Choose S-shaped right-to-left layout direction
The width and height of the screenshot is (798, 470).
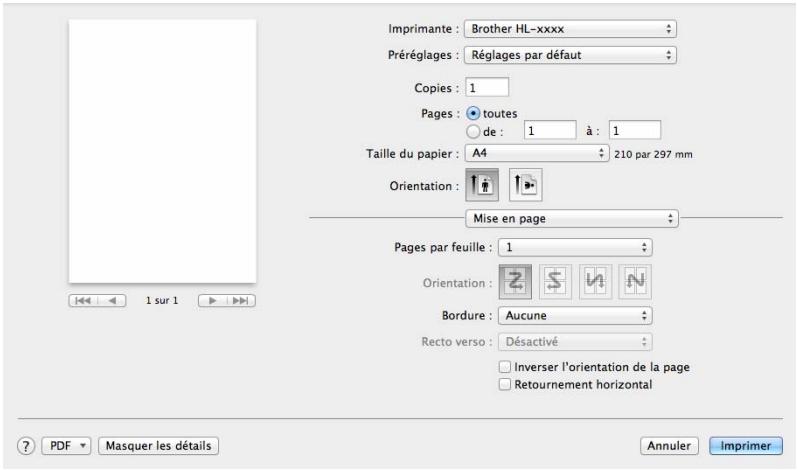[555, 281]
